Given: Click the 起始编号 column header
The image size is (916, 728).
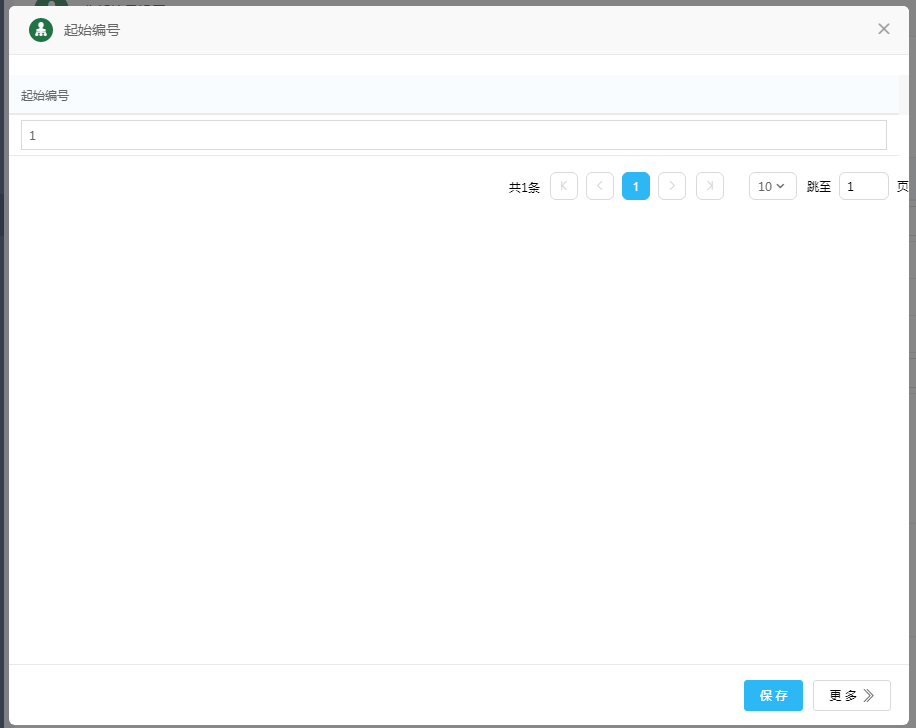Looking at the screenshot, I should pyautogui.click(x=45, y=96).
